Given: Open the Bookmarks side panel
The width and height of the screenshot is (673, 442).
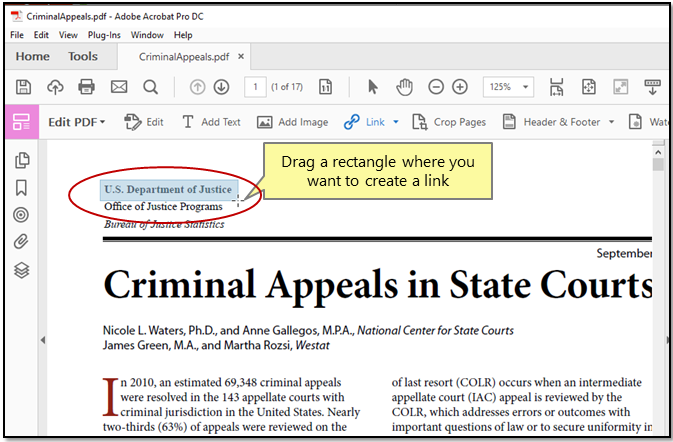Looking at the screenshot, I should pyautogui.click(x=21, y=188).
